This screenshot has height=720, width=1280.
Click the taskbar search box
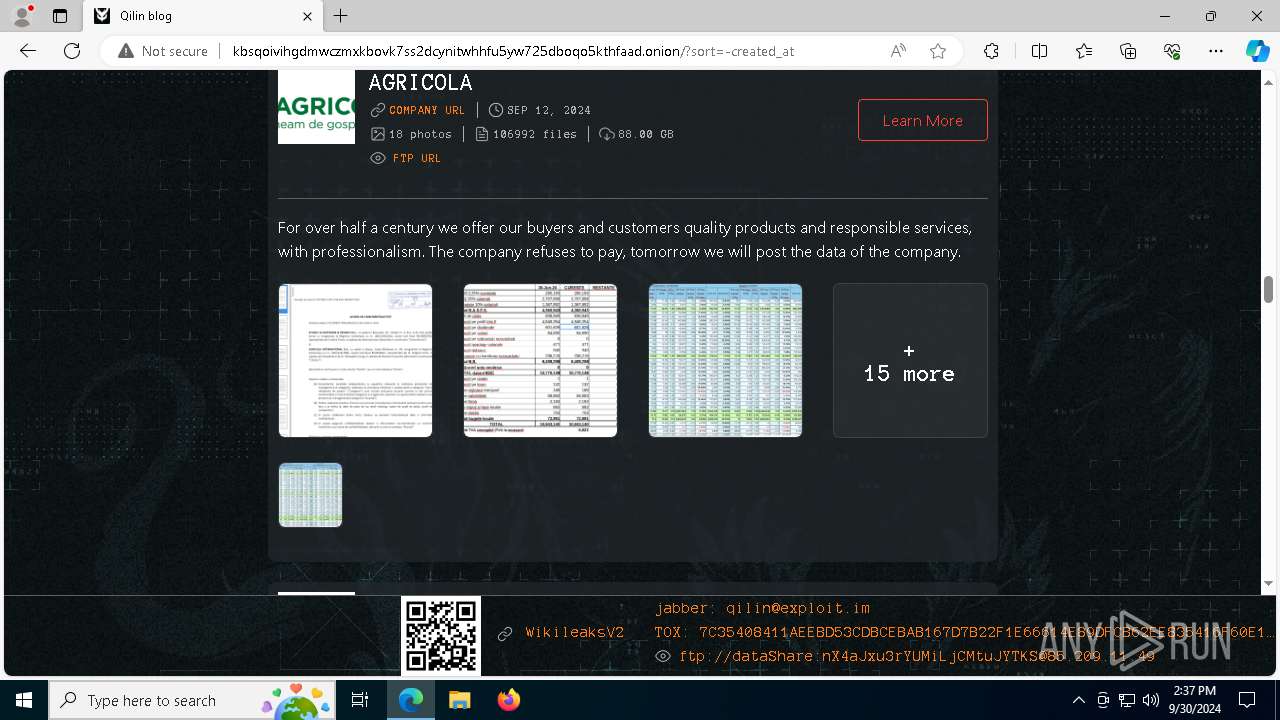tap(192, 700)
